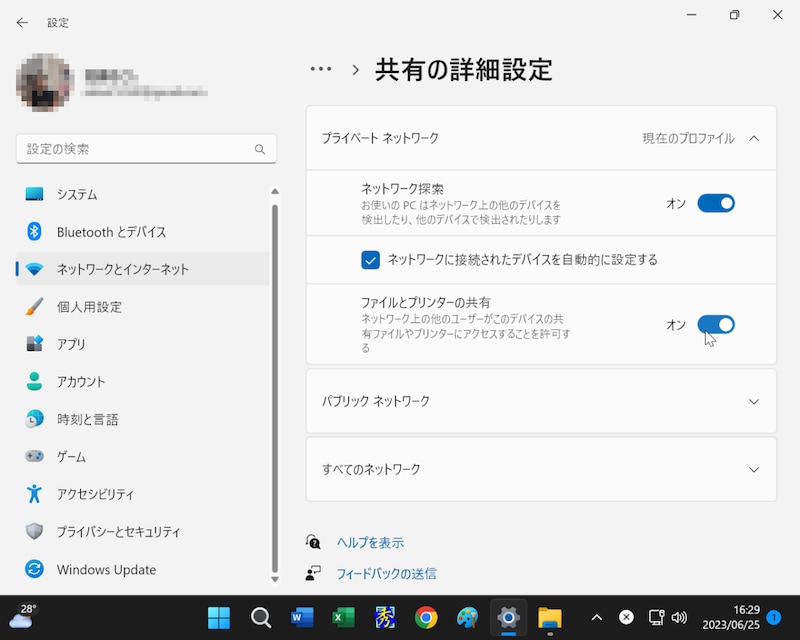This screenshot has height=640, width=800.
Task: Open プライバシーとセキュリティ shield icon
Action: (x=35, y=532)
